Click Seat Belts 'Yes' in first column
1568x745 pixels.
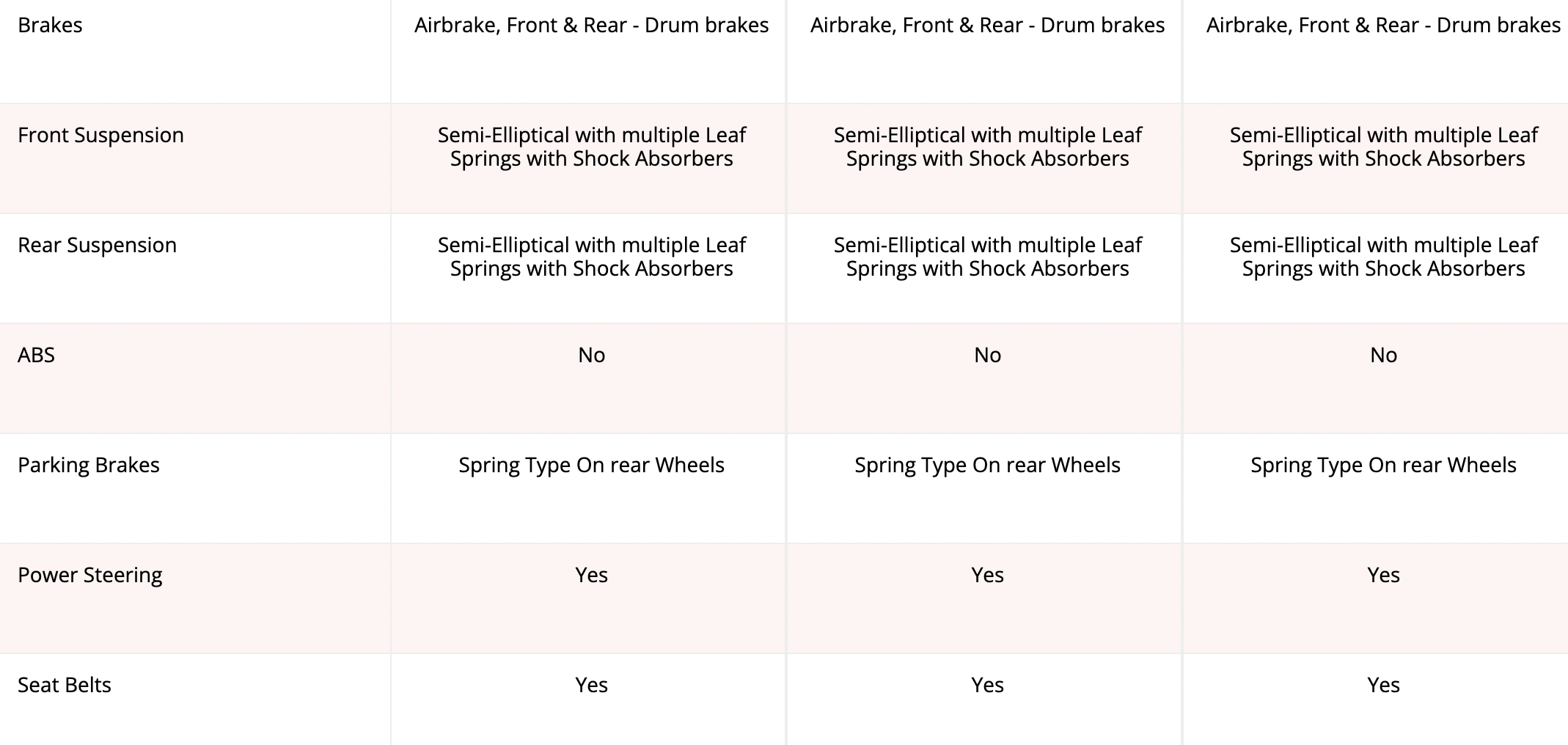click(591, 685)
